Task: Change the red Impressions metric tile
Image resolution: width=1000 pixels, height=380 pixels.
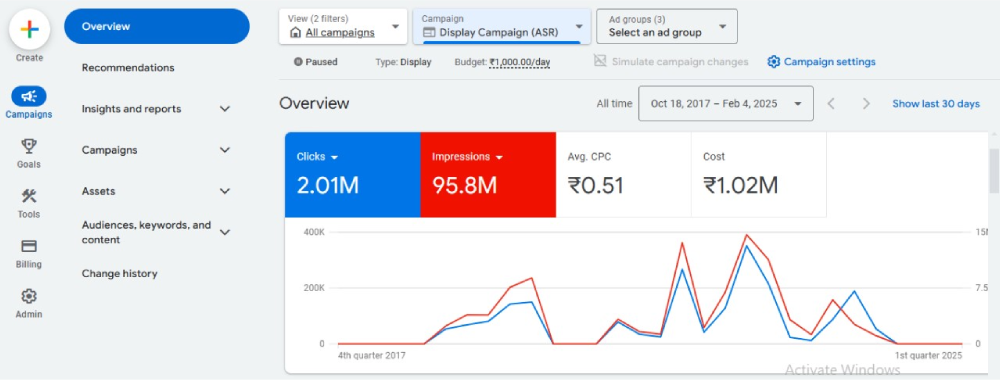Action: point(488,175)
